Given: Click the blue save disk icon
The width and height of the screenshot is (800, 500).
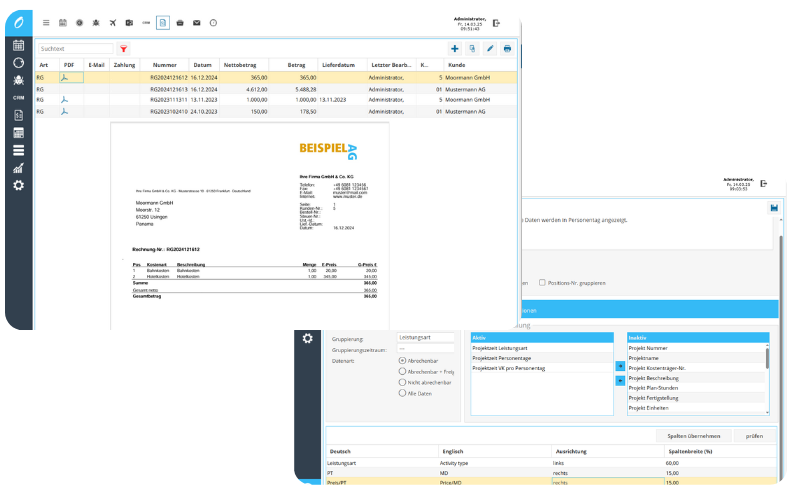Looking at the screenshot, I should point(773,207).
